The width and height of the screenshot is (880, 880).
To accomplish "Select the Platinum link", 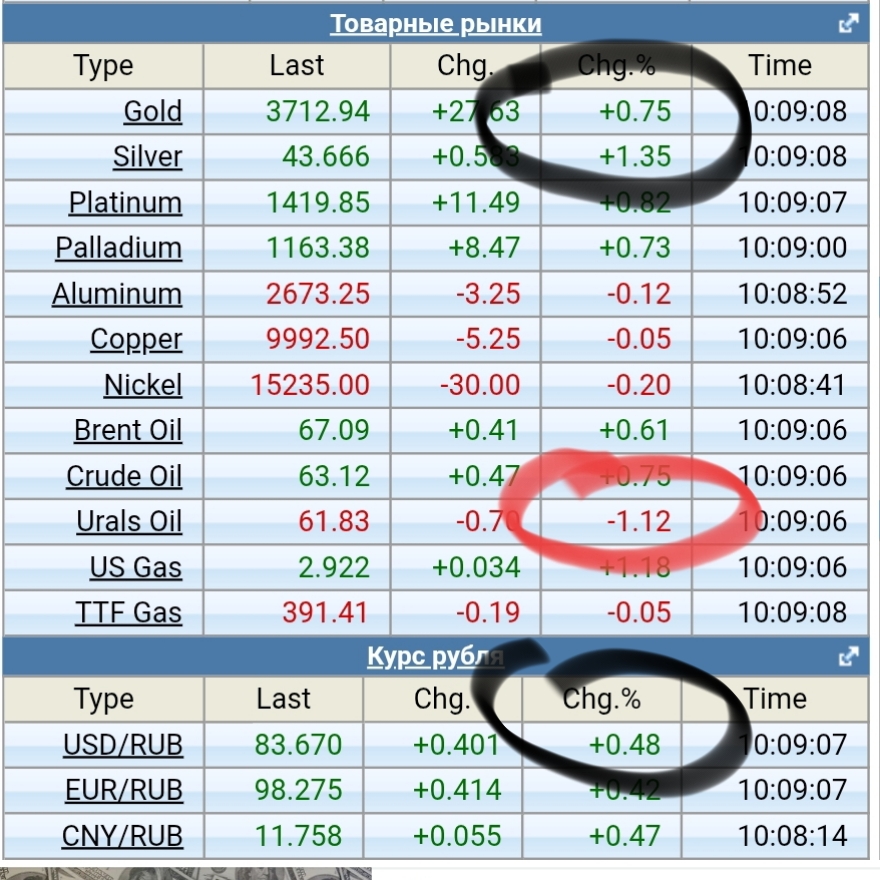I will point(125,203).
